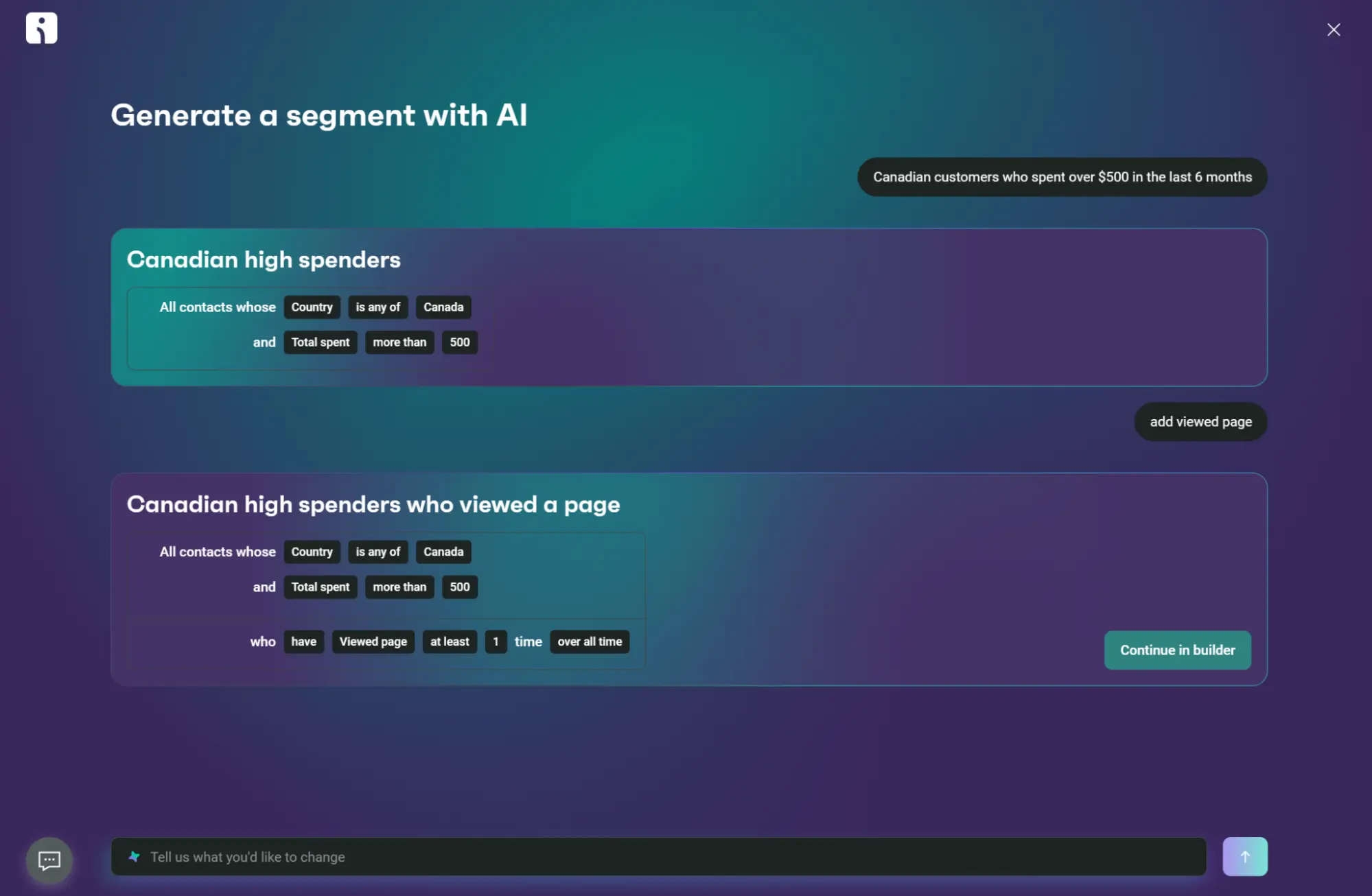Viewport: 1372px width, 896px height.
Task: Continue in builder
Action: coord(1177,650)
